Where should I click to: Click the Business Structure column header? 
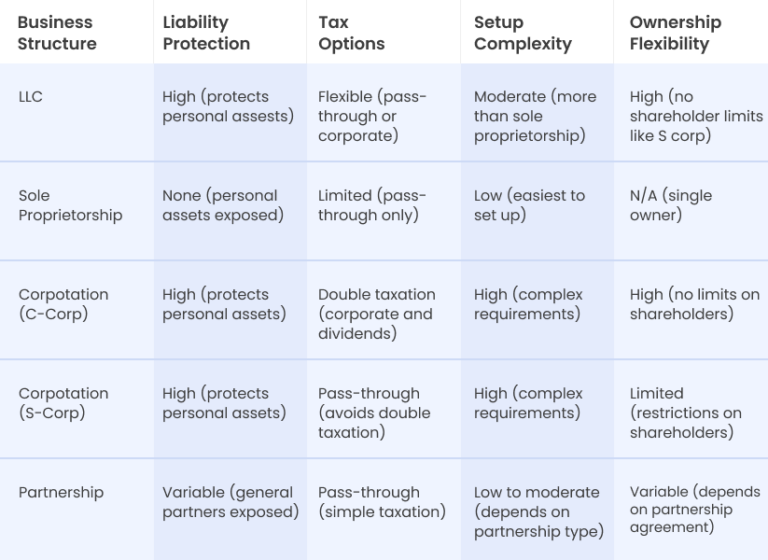57,33
